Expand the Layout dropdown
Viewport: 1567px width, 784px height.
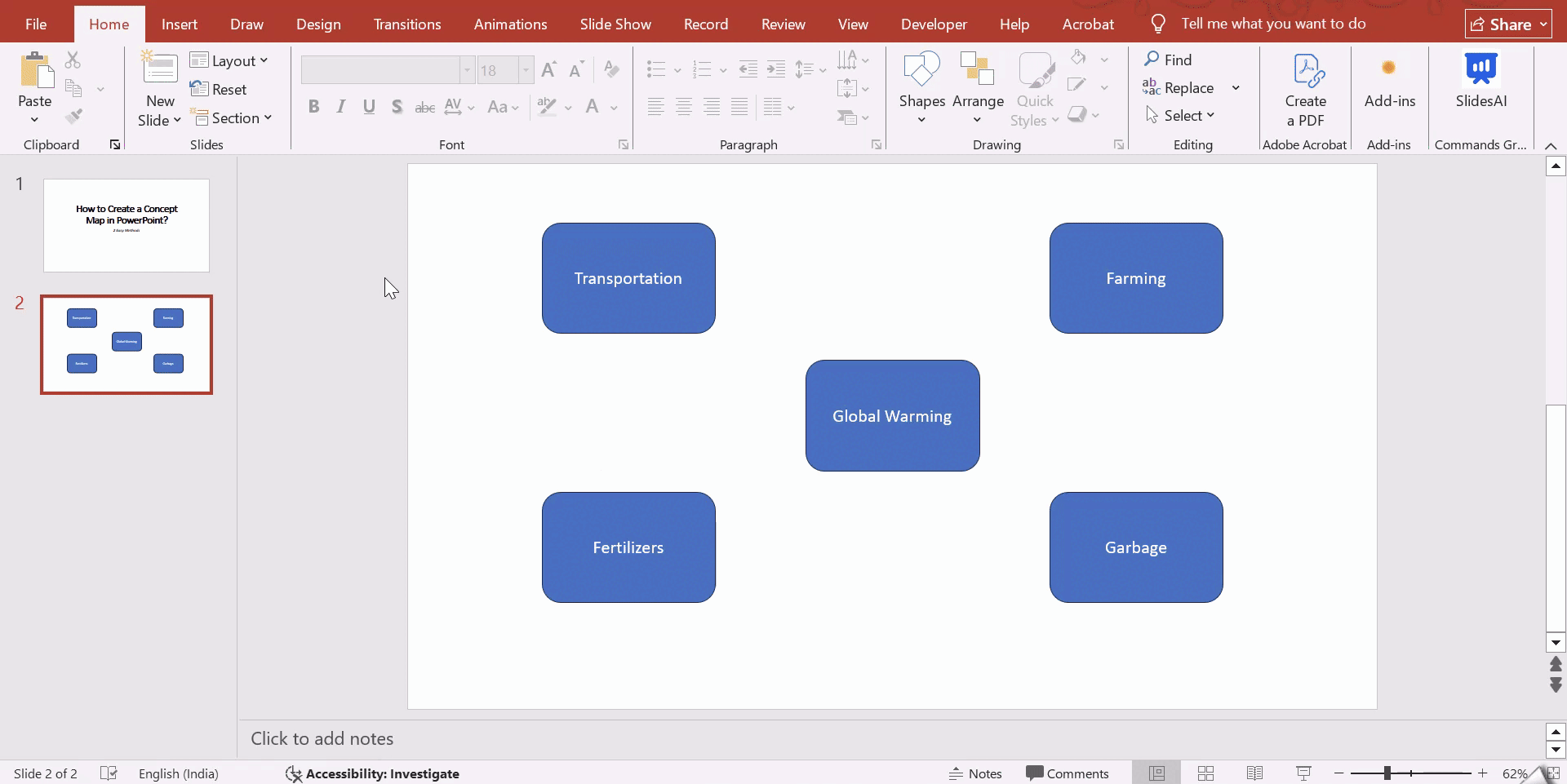[229, 61]
